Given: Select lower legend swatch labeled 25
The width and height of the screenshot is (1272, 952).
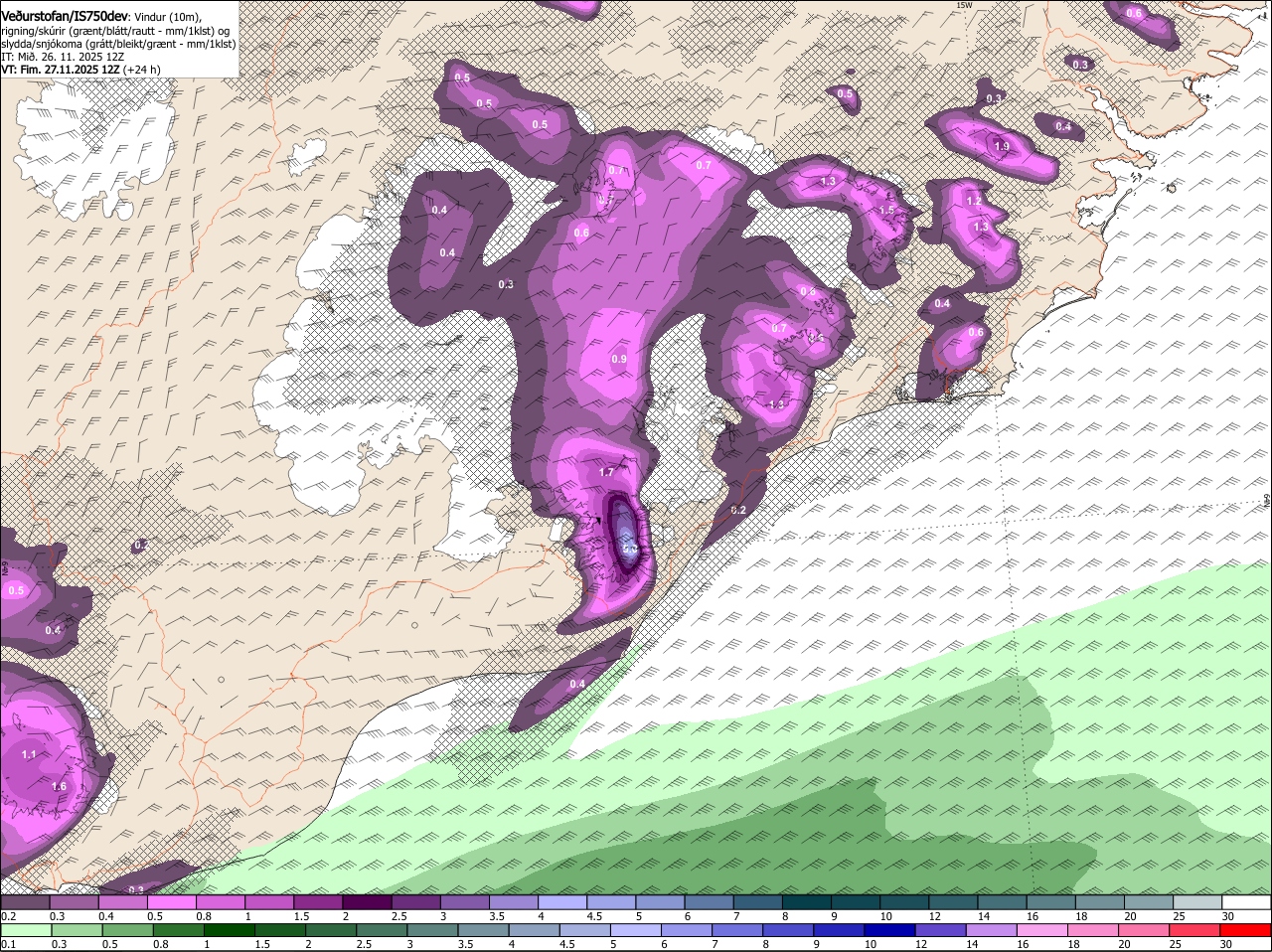Looking at the screenshot, I should click(1195, 930).
